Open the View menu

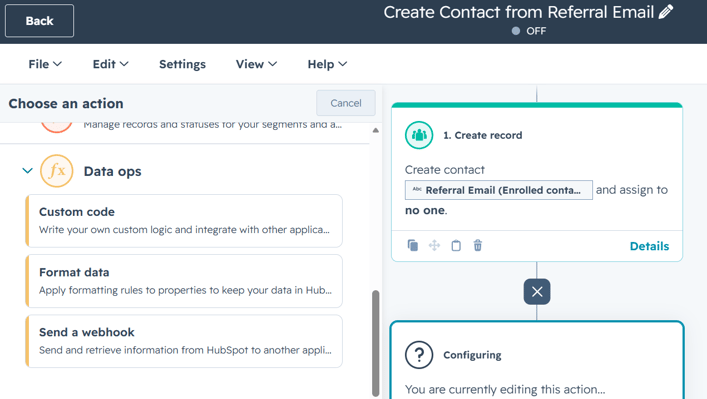[x=256, y=64]
